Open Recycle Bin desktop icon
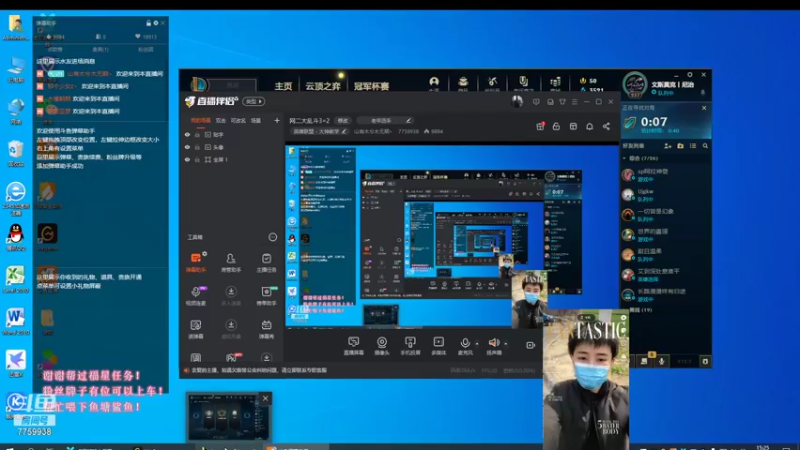Image resolution: width=800 pixels, height=450 pixels. [15, 153]
